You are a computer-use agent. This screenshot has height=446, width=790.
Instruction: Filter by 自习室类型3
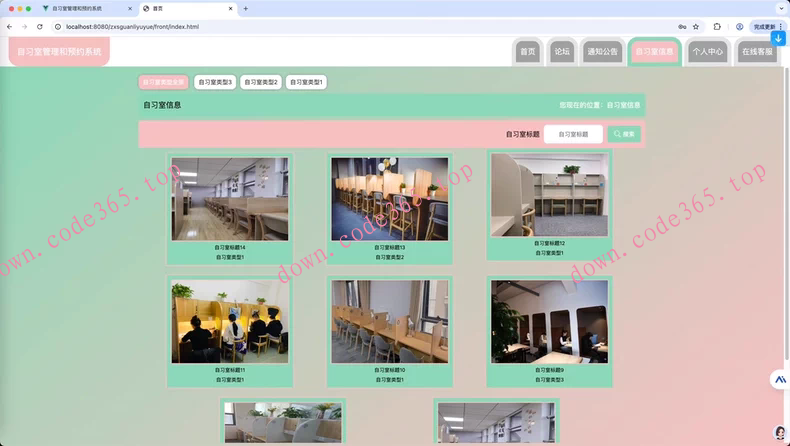pos(215,82)
